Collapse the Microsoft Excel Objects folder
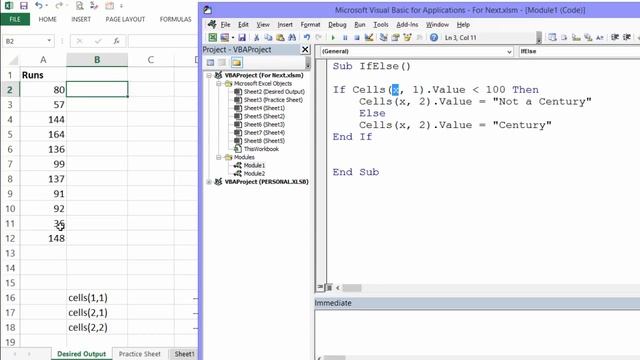Viewport: 640px width, 360px height. (x=219, y=84)
